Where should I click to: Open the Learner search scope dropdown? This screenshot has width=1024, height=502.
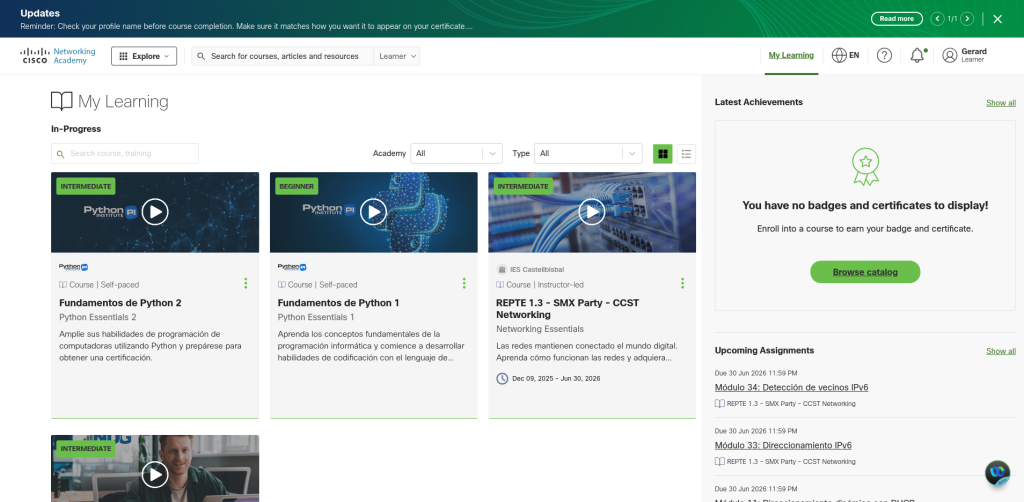[397, 56]
